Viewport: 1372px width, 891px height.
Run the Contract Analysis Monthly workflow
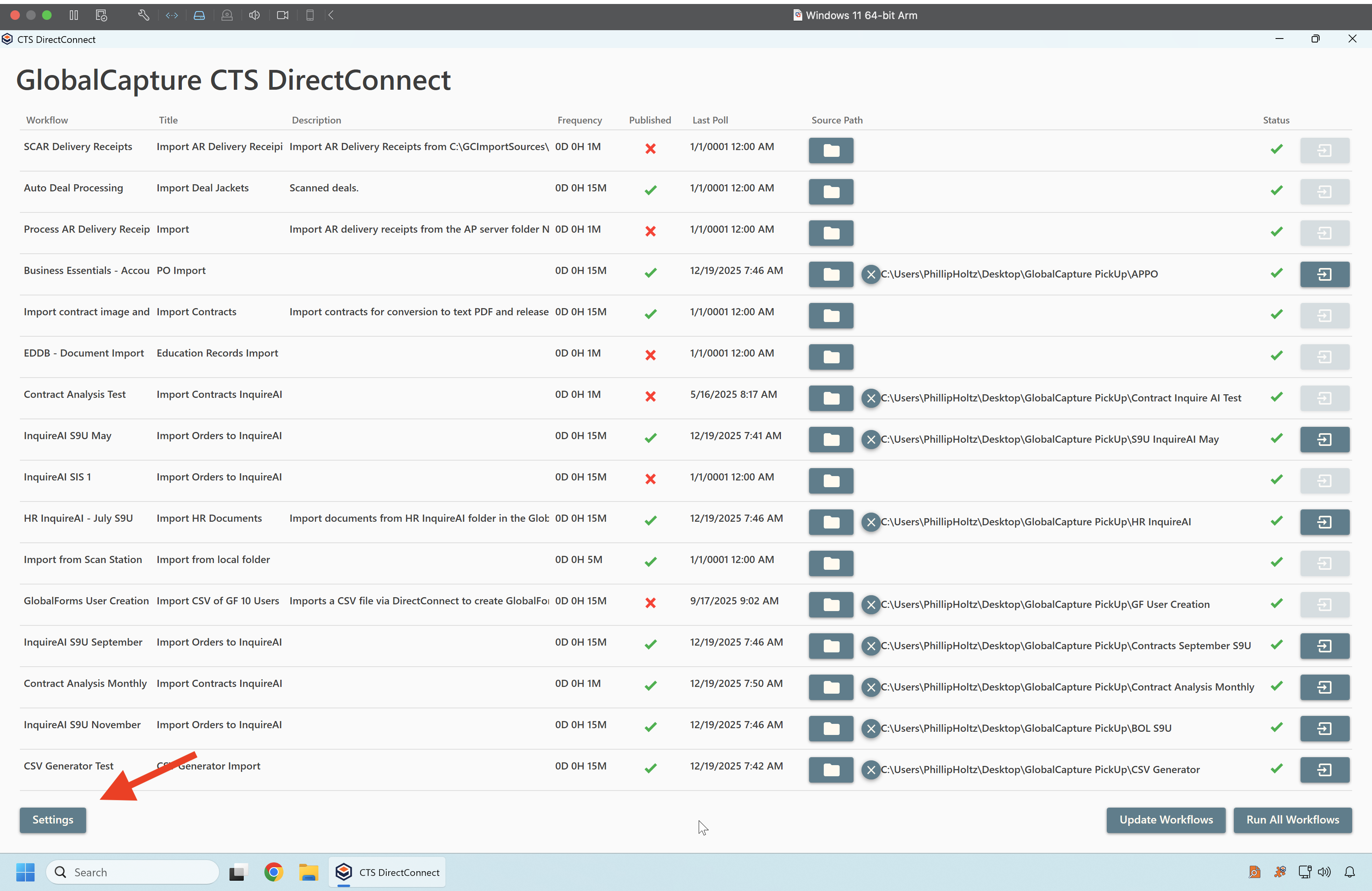1324,687
